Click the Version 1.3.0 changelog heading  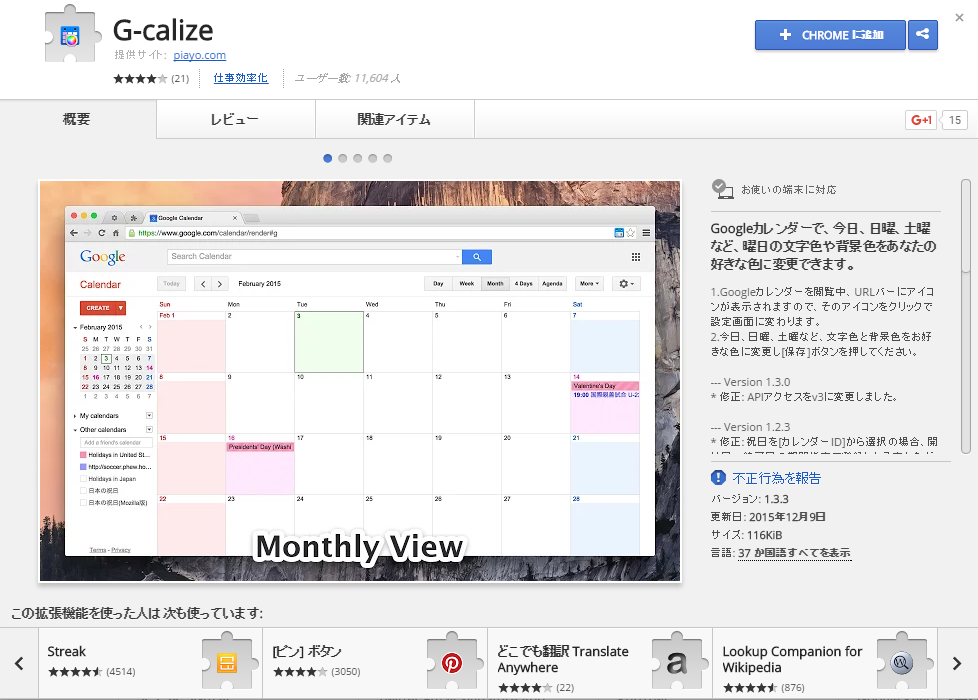tap(750, 382)
